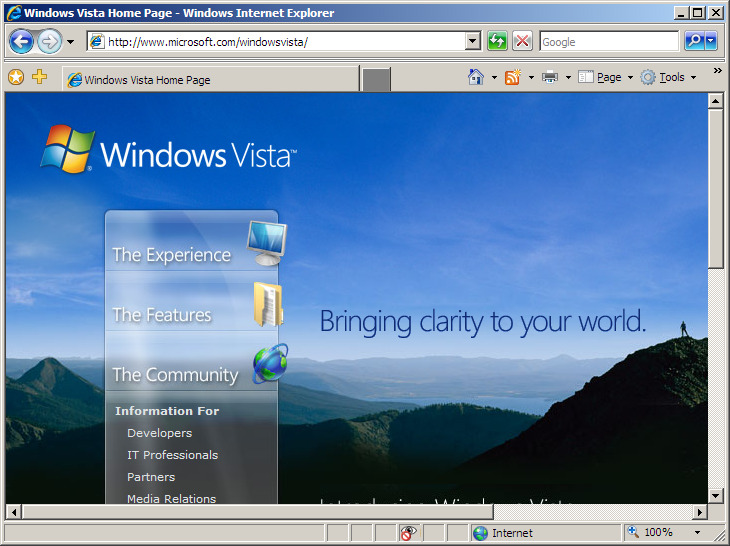Click the Forward navigation arrow

pyautogui.click(x=49, y=42)
